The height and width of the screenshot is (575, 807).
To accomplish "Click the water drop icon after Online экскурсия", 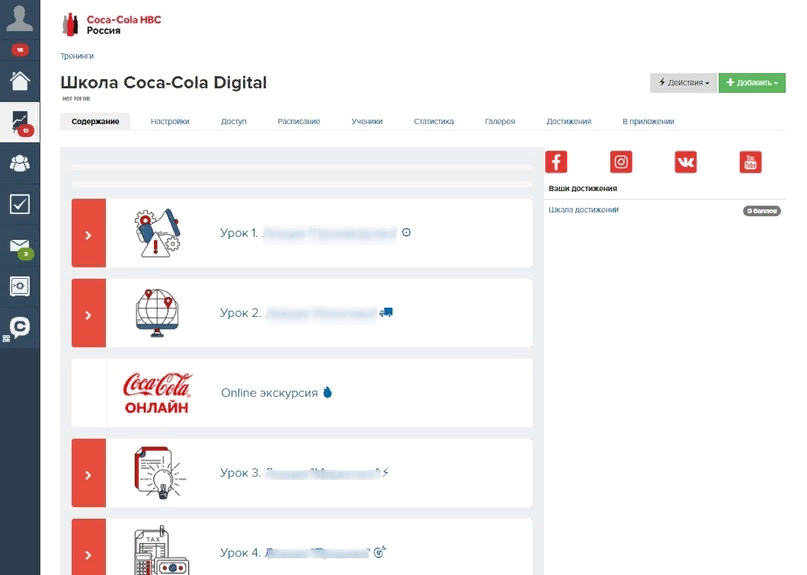I will pos(327,392).
